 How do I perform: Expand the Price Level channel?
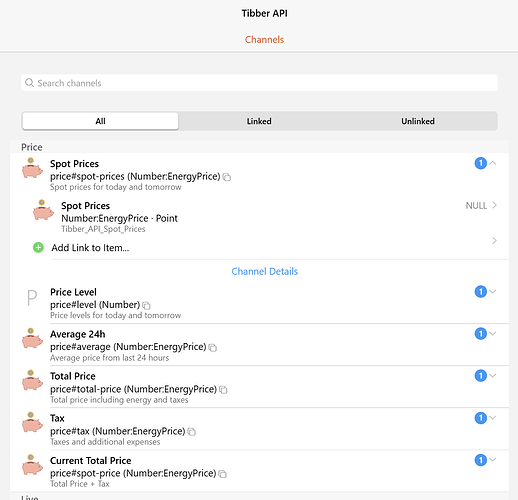click(493, 292)
